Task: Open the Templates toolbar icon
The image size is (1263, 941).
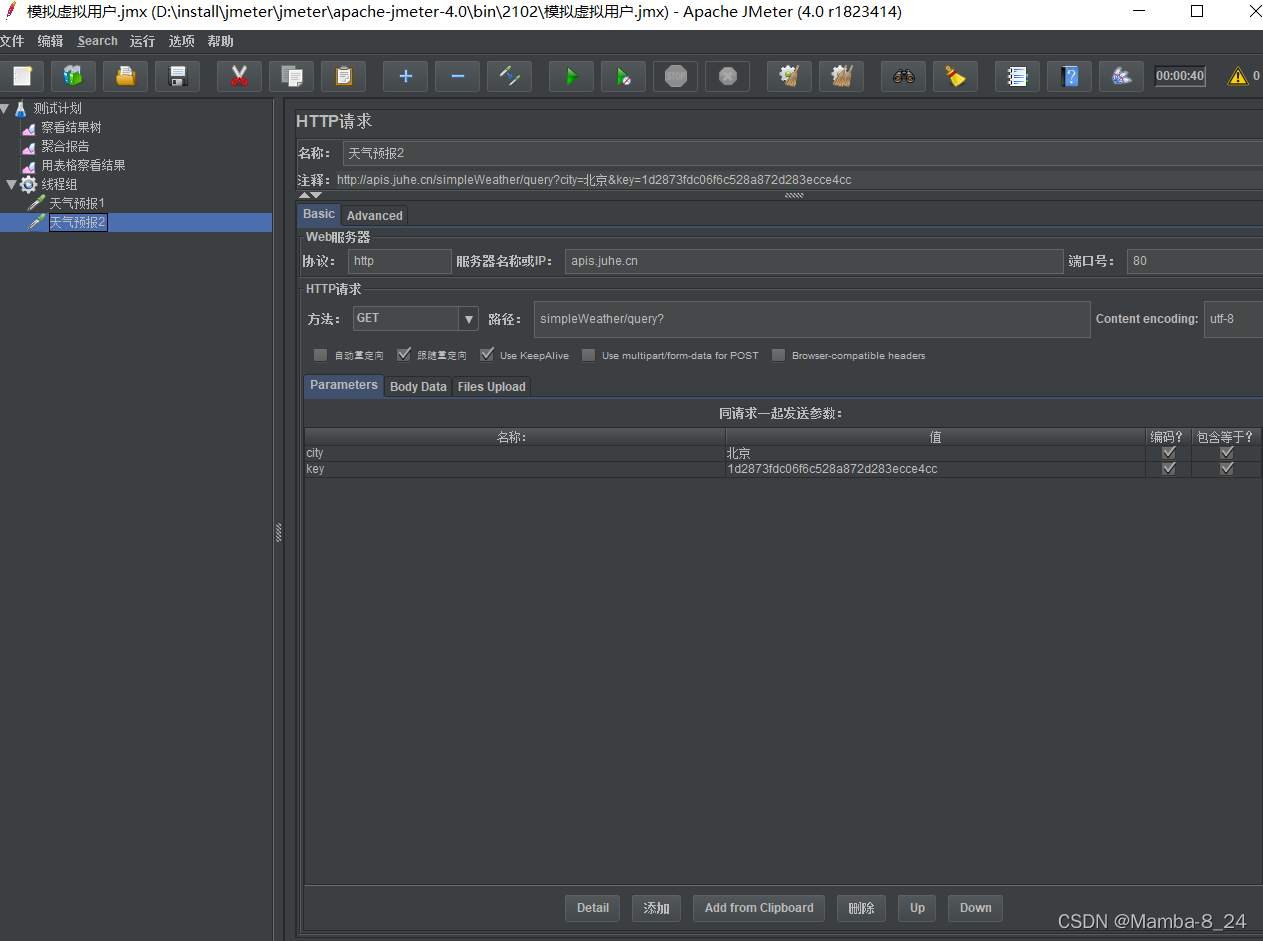Action: [x=73, y=76]
